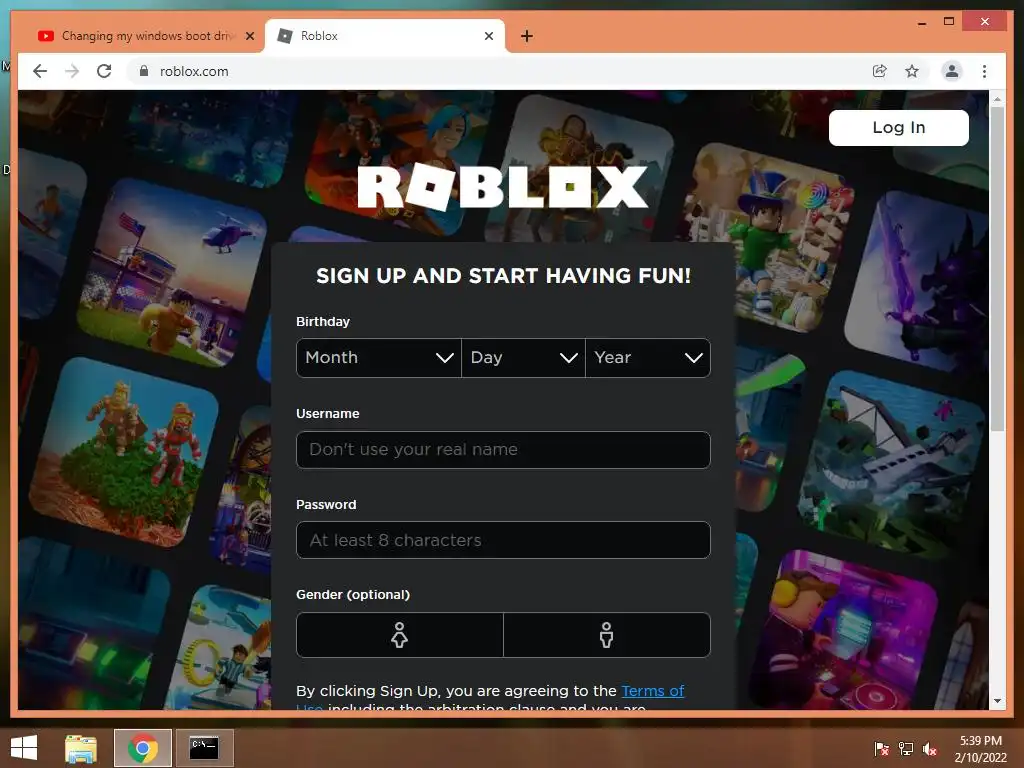
Task: Open the birthday Day dropdown
Action: [523, 358]
